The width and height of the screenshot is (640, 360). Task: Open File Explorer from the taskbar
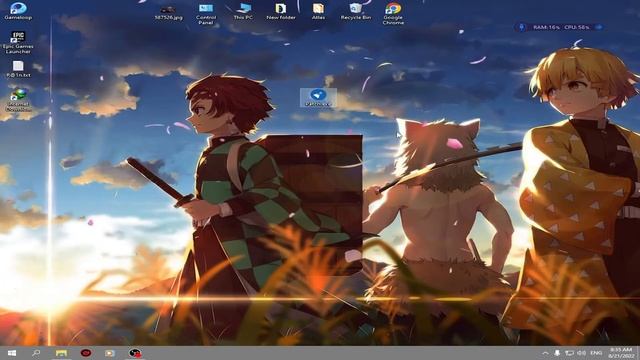coord(61,353)
